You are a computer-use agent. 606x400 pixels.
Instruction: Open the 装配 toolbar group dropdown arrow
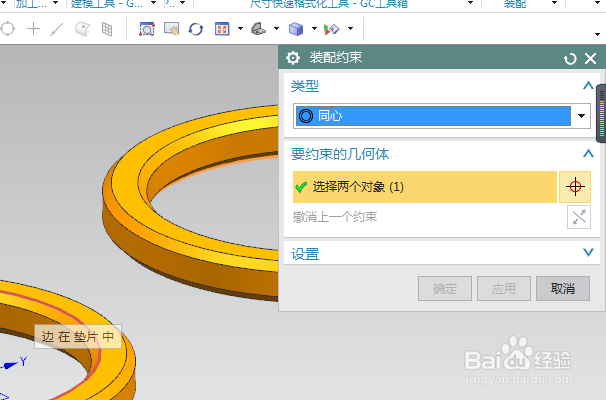tap(554, 3)
